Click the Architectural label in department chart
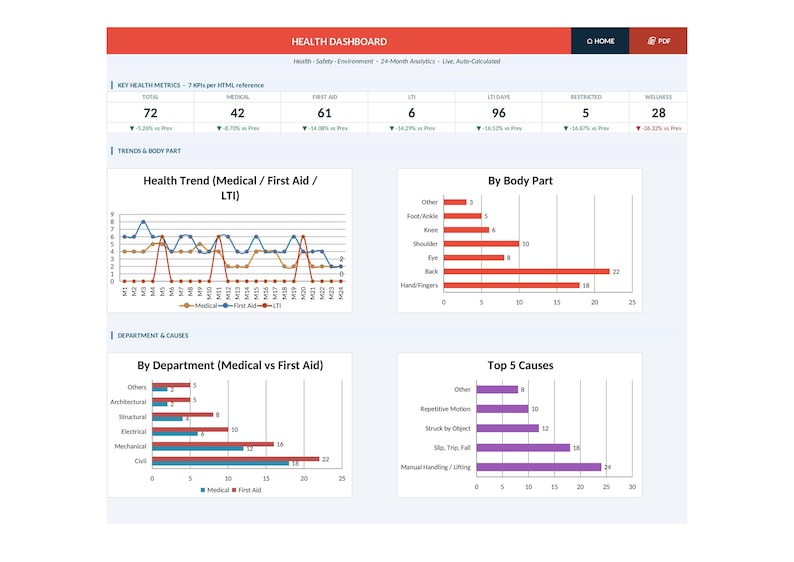The image size is (794, 562). click(x=128, y=402)
